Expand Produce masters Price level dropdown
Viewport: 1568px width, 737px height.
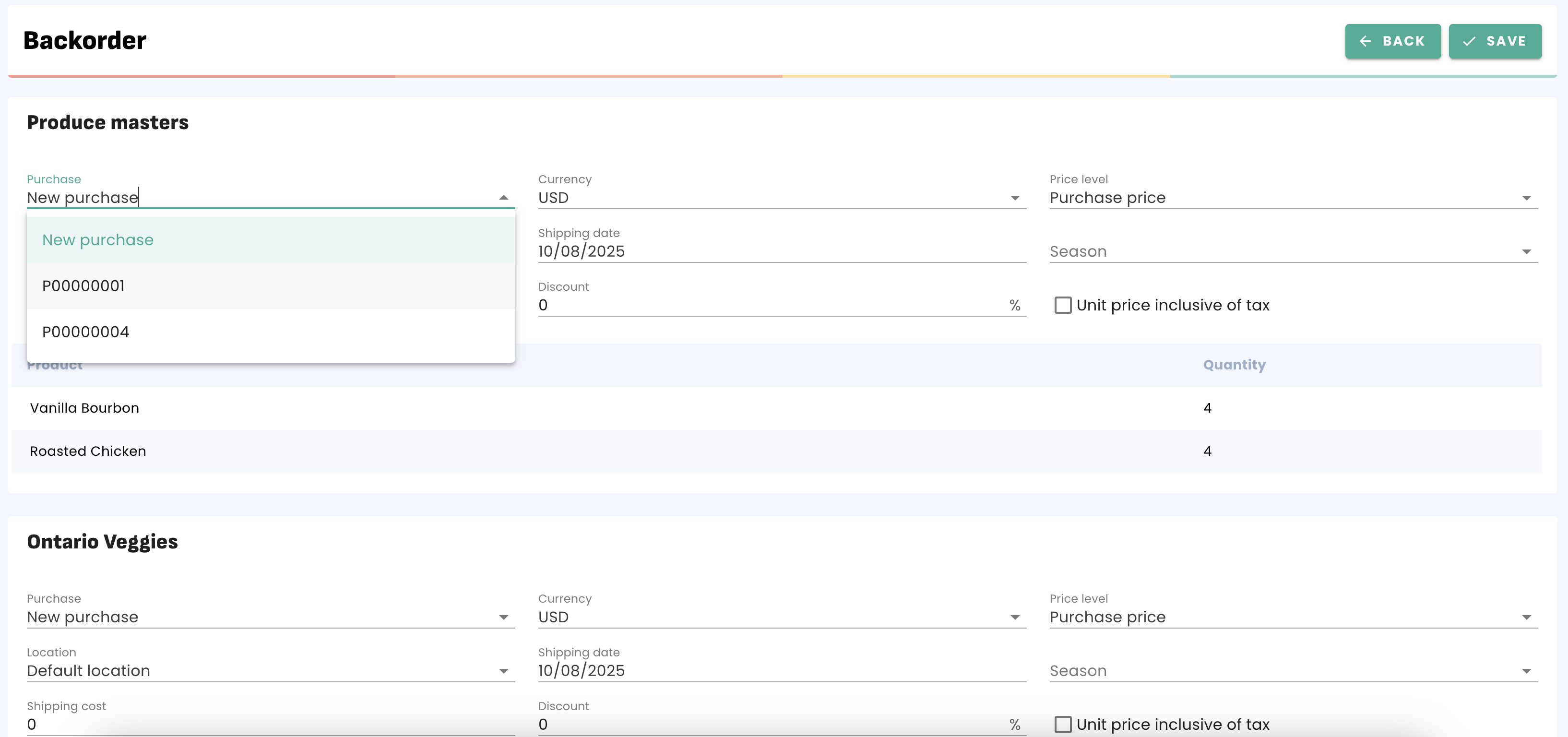(1526, 198)
